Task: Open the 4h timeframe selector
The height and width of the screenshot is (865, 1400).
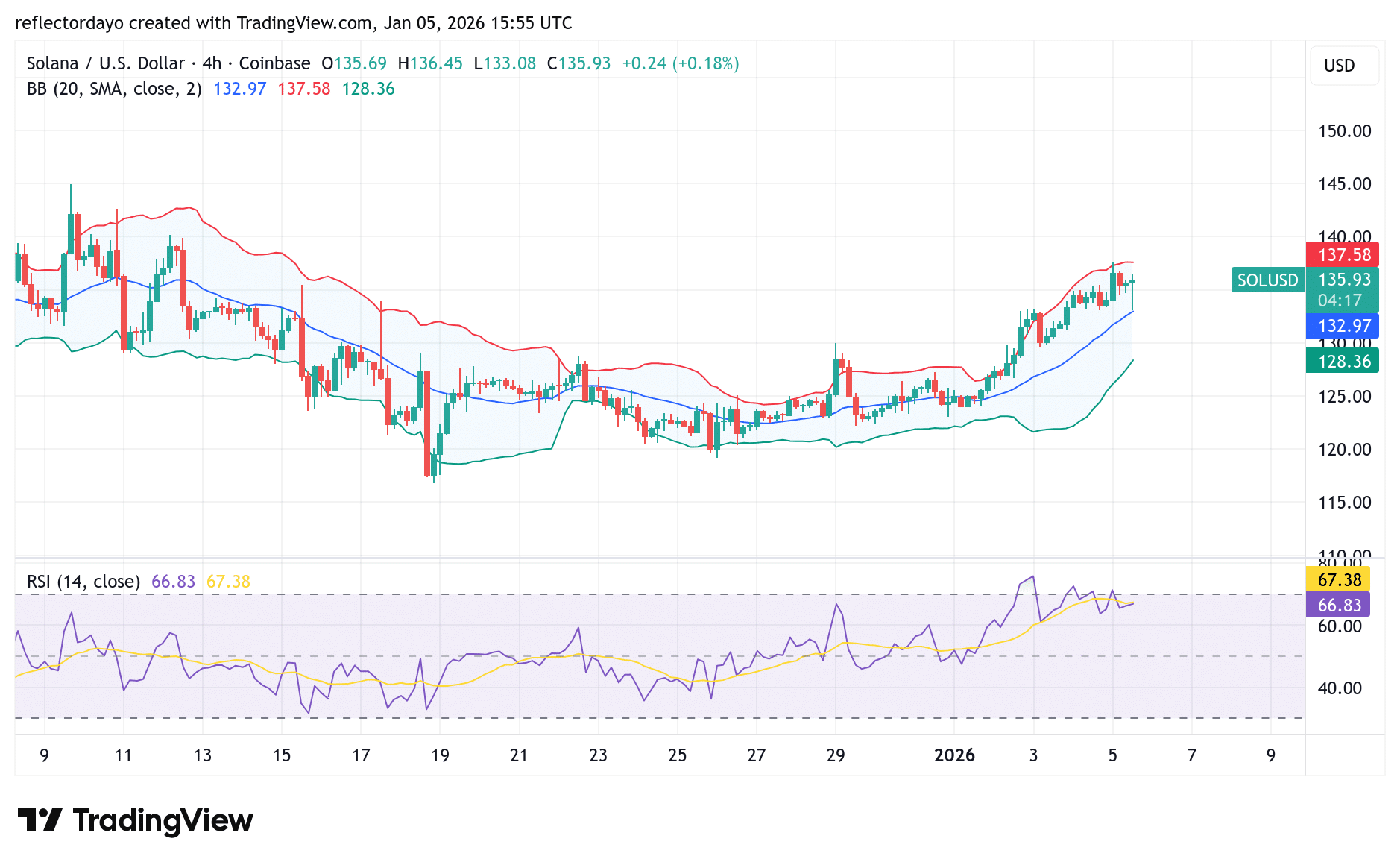Action: point(211,63)
